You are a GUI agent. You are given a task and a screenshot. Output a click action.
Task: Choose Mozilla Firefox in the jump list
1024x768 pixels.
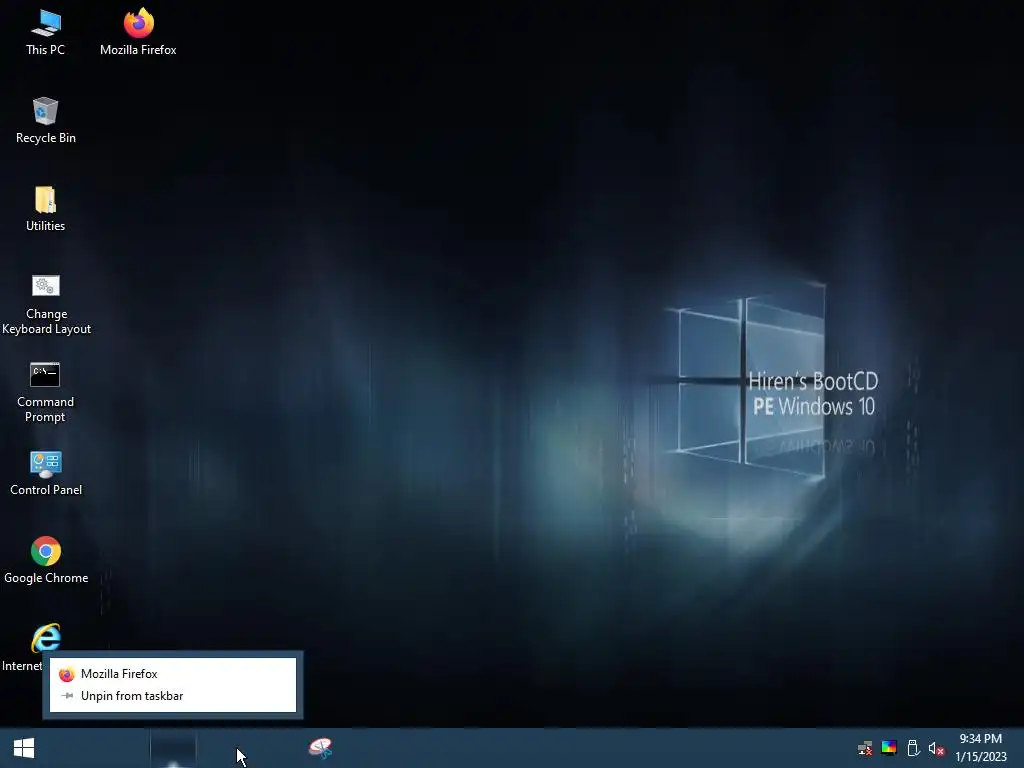[173, 674]
